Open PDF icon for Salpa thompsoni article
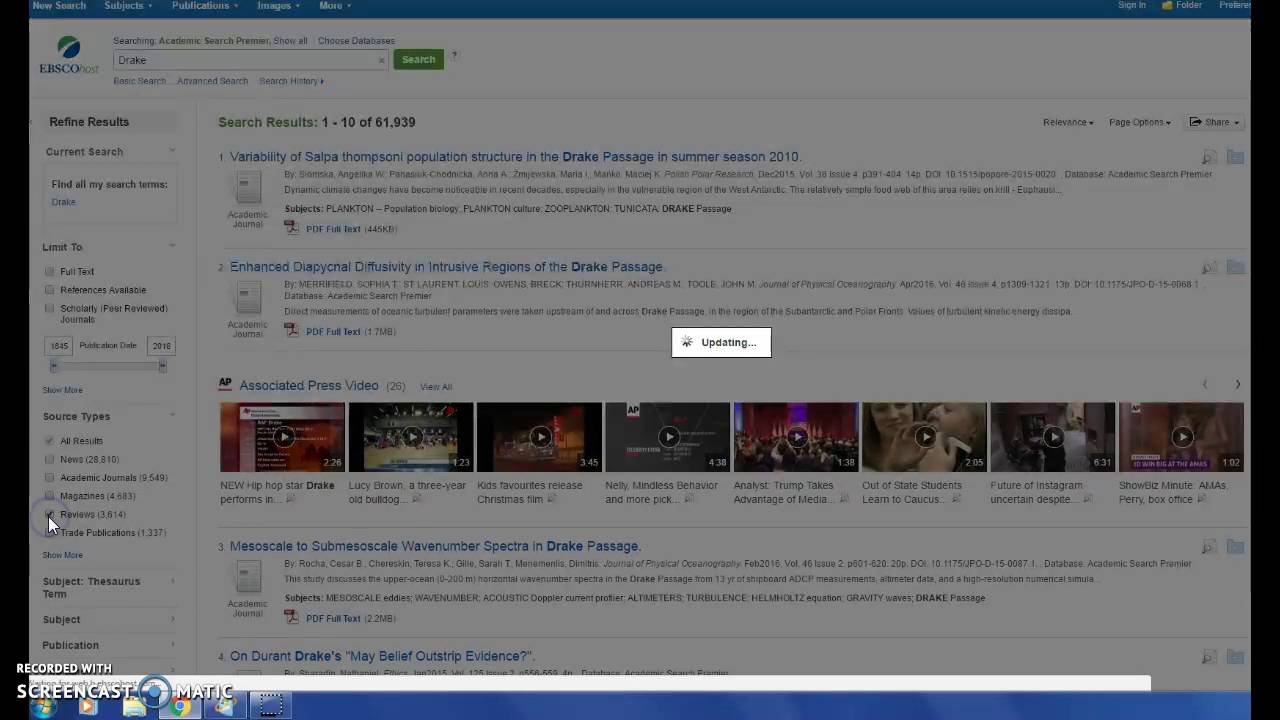The width and height of the screenshot is (1280, 720). click(x=292, y=228)
